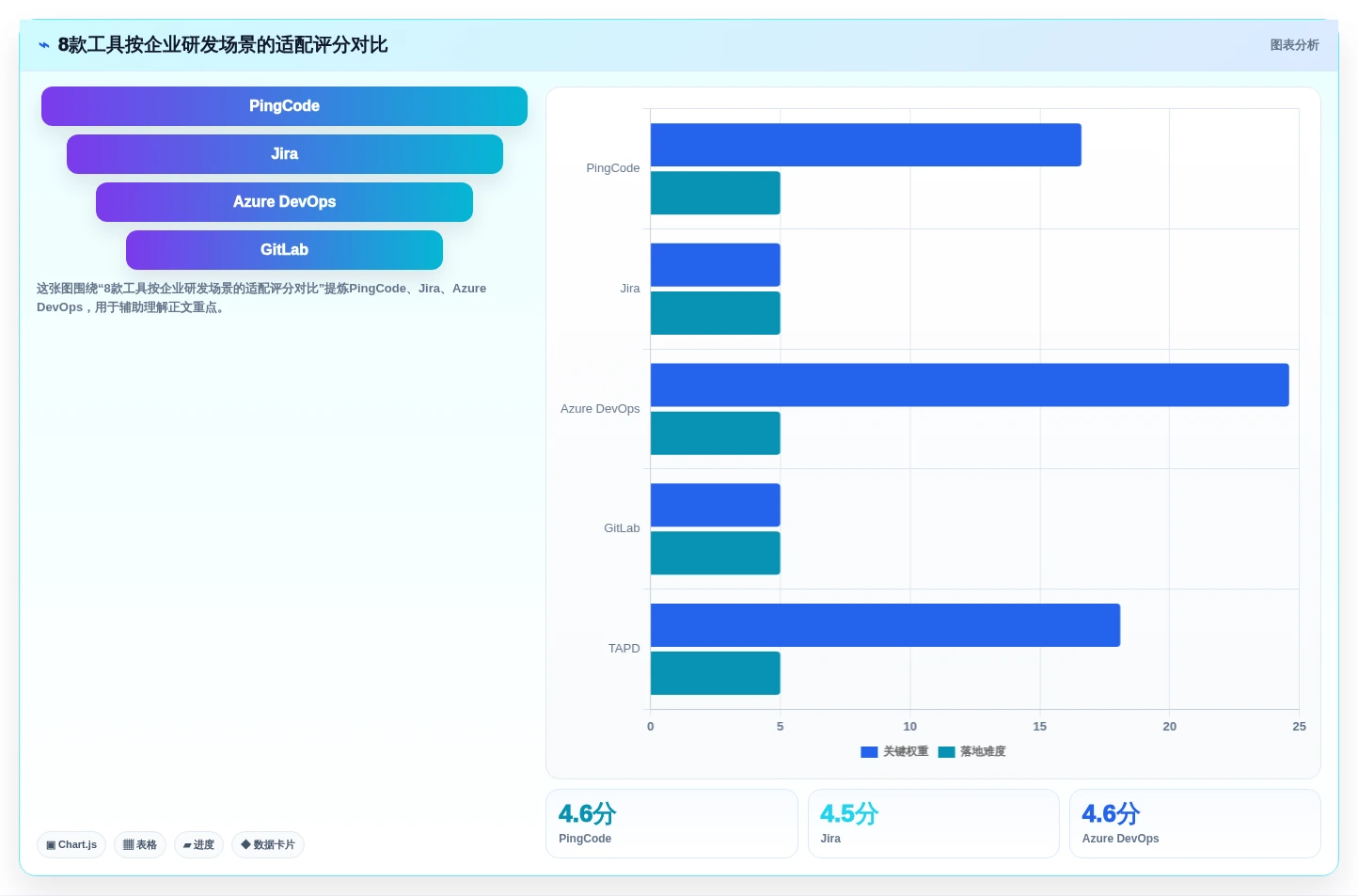
Task: Click Azure DevOps' blue 关键权重 bar
Action: pos(970,385)
